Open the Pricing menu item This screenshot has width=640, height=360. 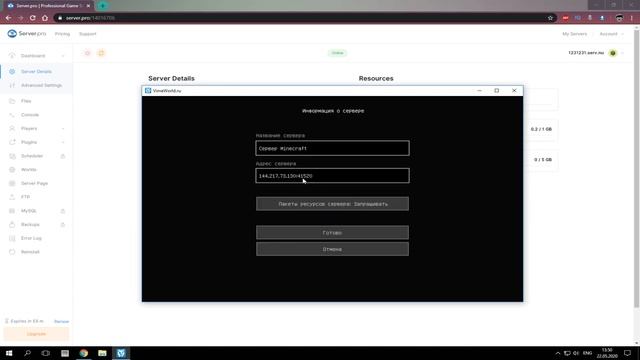(x=62, y=34)
